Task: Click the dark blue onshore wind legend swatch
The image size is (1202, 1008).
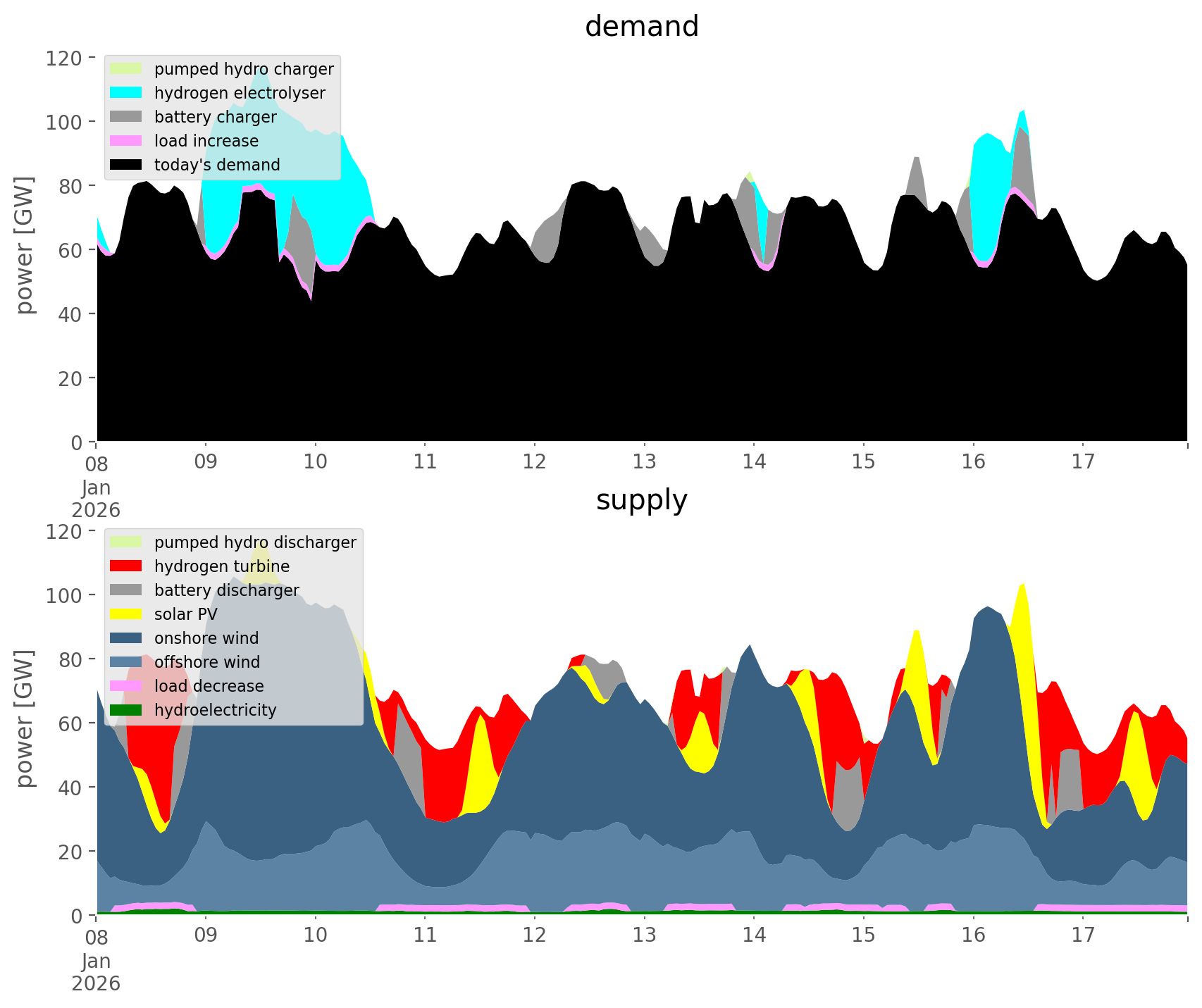Action: tap(127, 638)
